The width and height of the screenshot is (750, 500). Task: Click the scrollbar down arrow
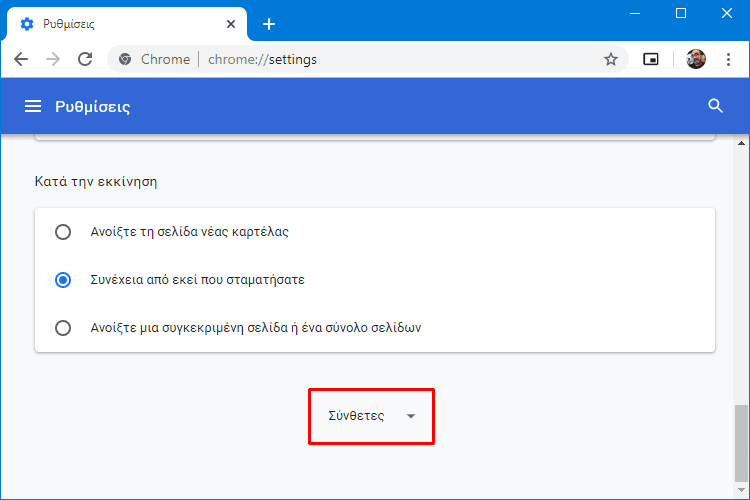(x=741, y=490)
